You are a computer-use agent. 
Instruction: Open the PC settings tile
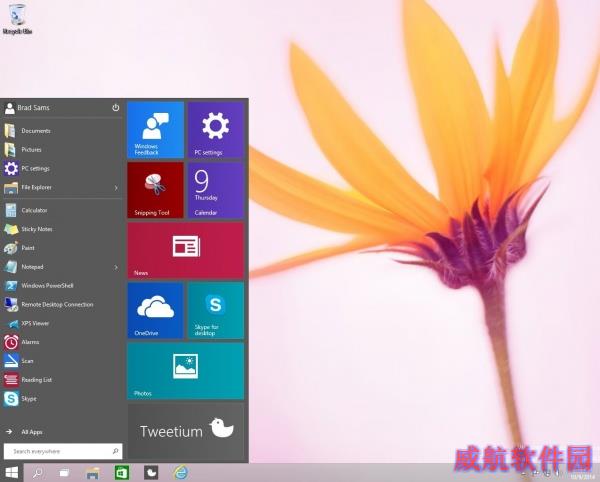216,130
